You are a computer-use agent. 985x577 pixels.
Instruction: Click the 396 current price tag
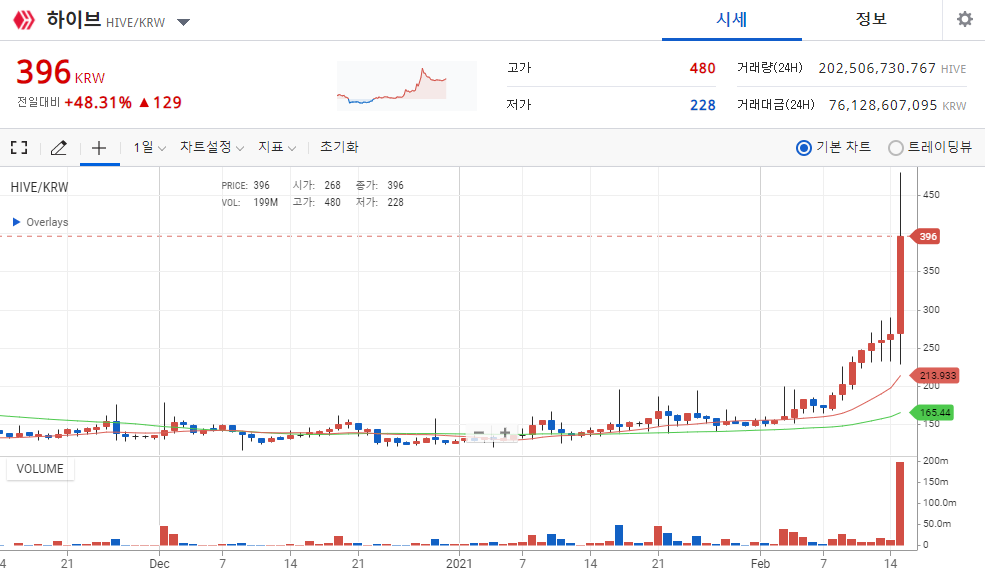point(926,237)
